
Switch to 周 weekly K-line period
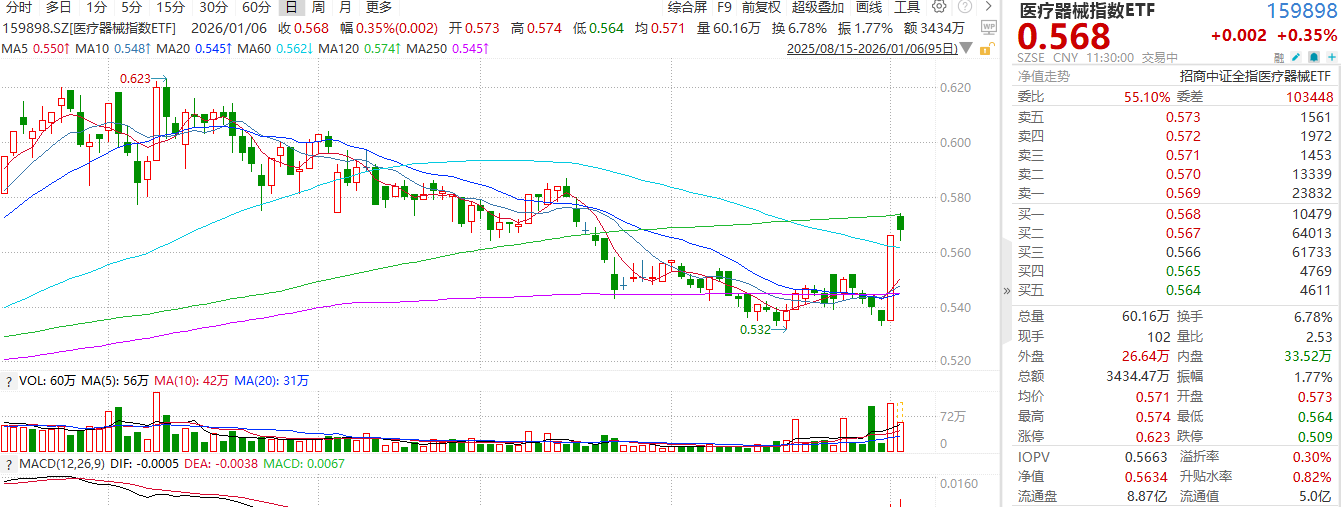click(x=317, y=7)
